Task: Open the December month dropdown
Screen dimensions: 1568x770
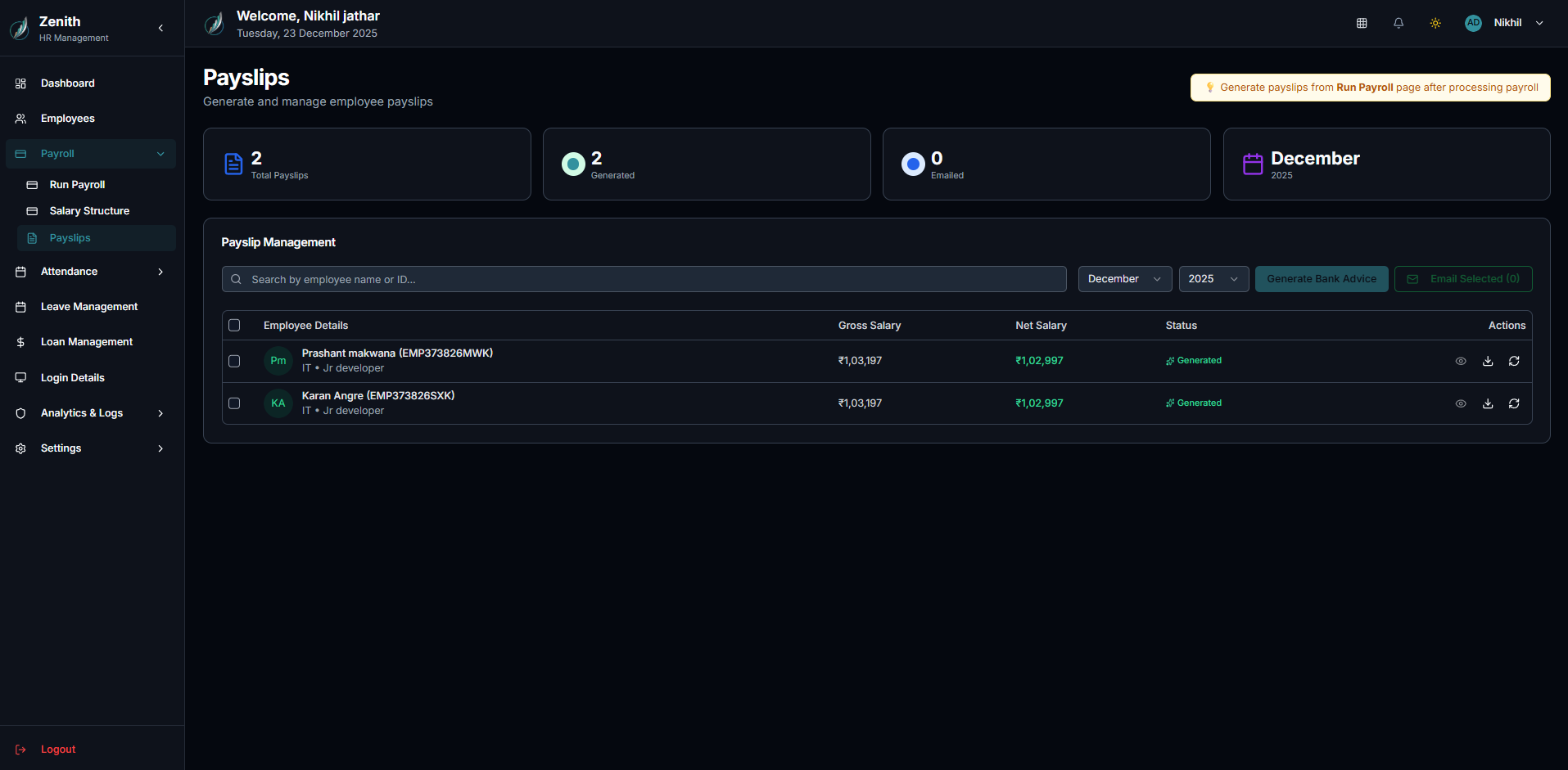Action: coord(1124,279)
